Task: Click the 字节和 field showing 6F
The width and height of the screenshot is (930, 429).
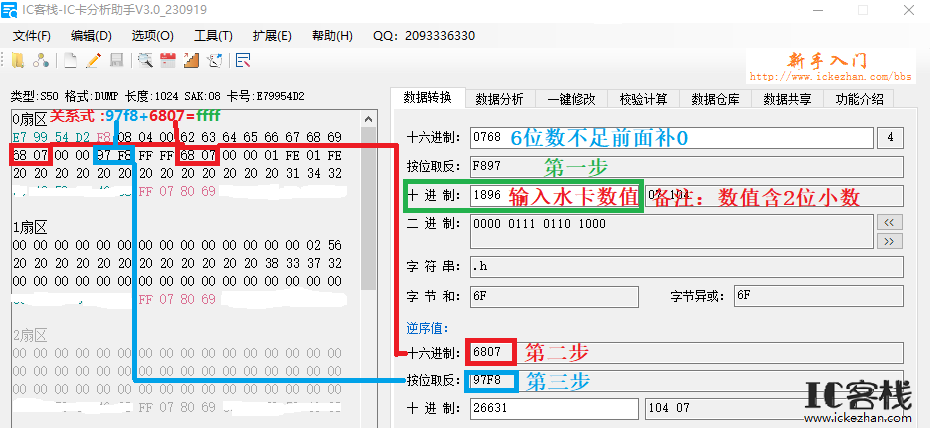Action: (x=554, y=297)
